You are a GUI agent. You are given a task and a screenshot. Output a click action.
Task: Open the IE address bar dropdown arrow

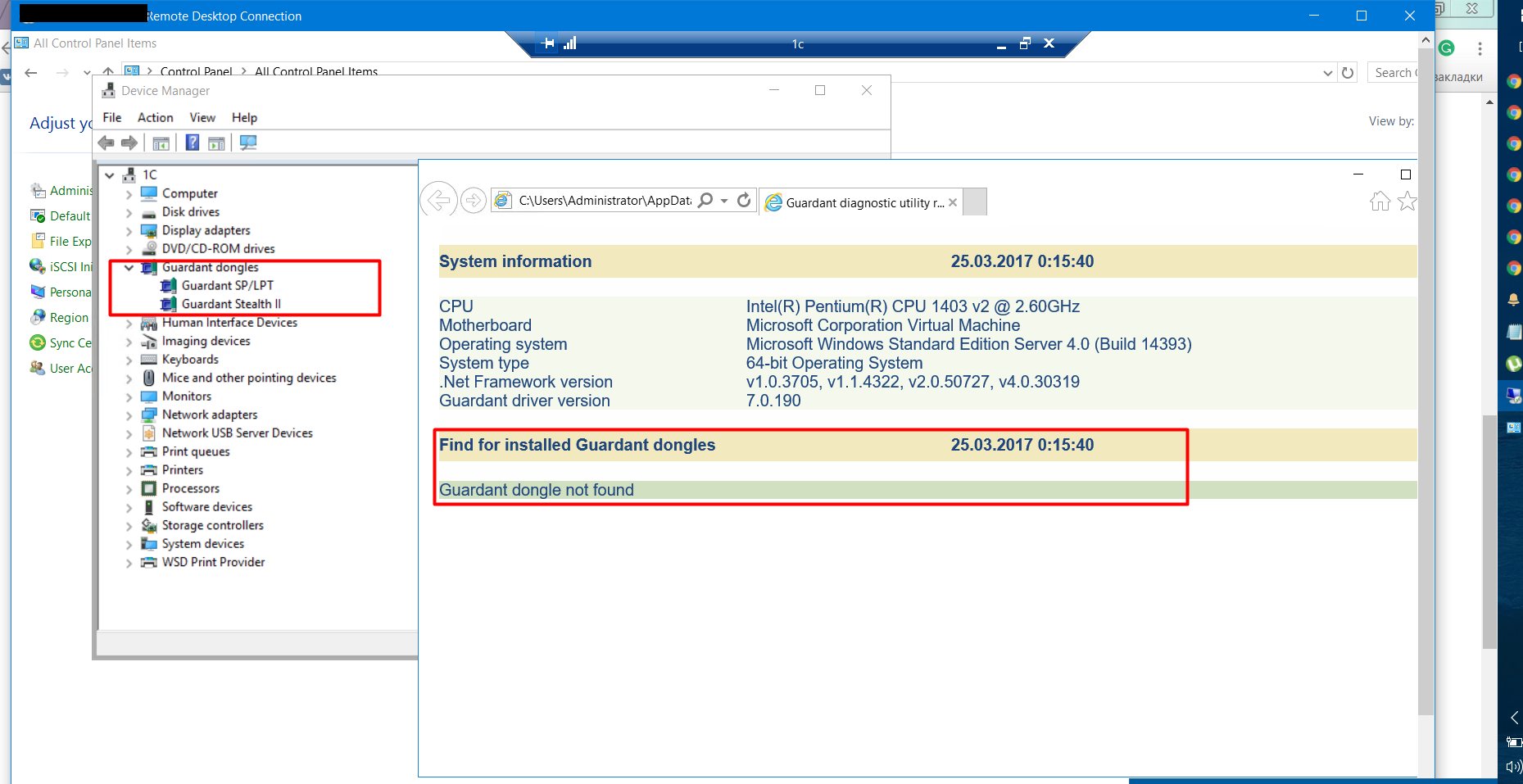724,202
